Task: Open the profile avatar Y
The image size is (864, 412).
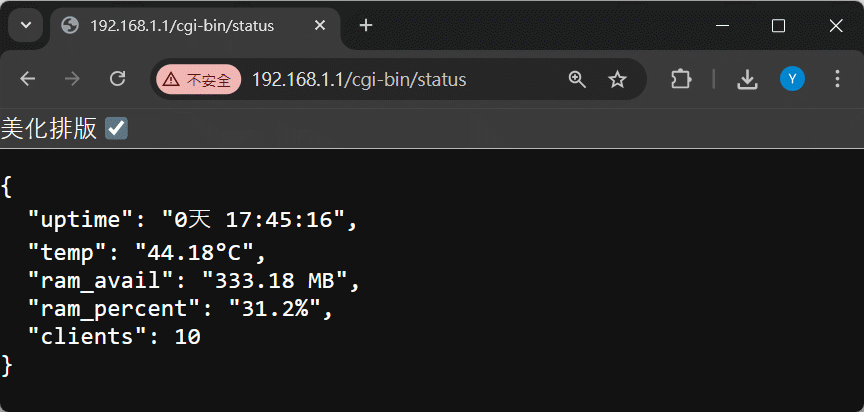Action: 792,79
